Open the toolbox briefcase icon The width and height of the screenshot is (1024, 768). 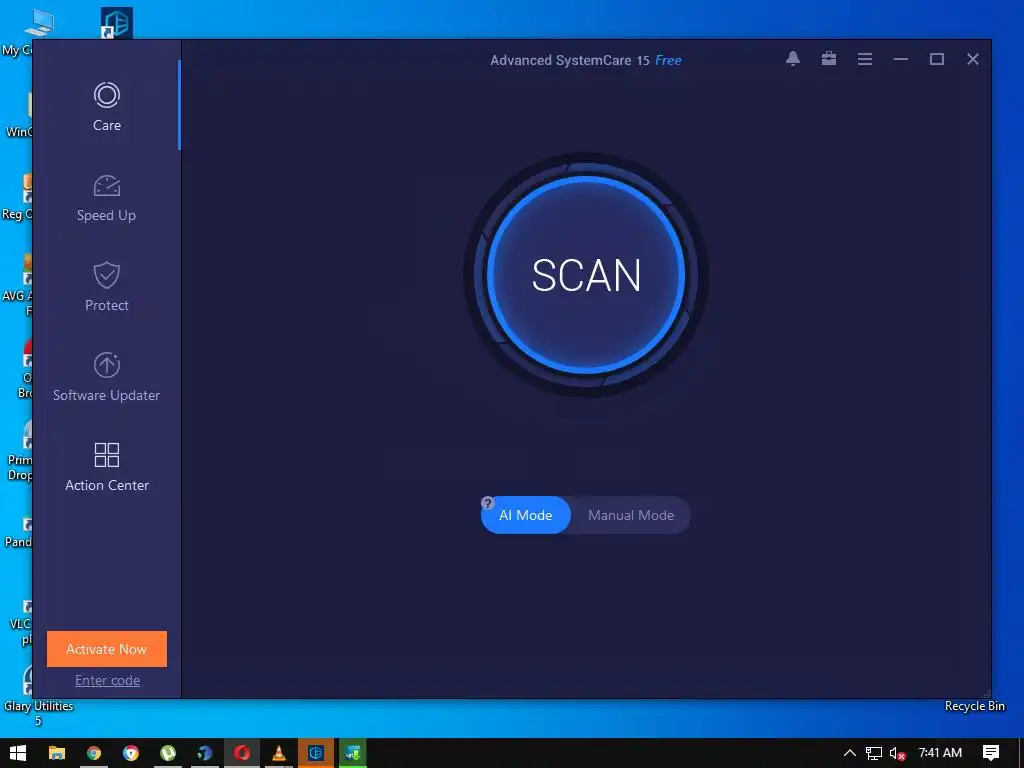pos(829,59)
